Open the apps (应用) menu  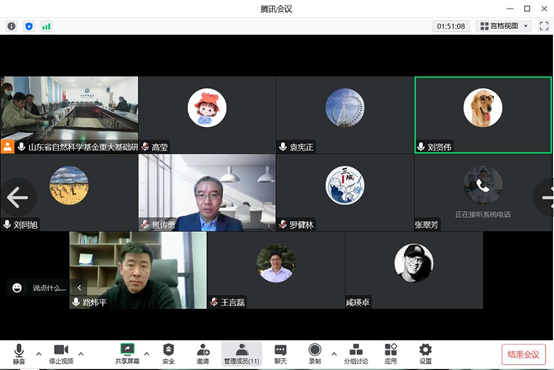click(x=391, y=353)
